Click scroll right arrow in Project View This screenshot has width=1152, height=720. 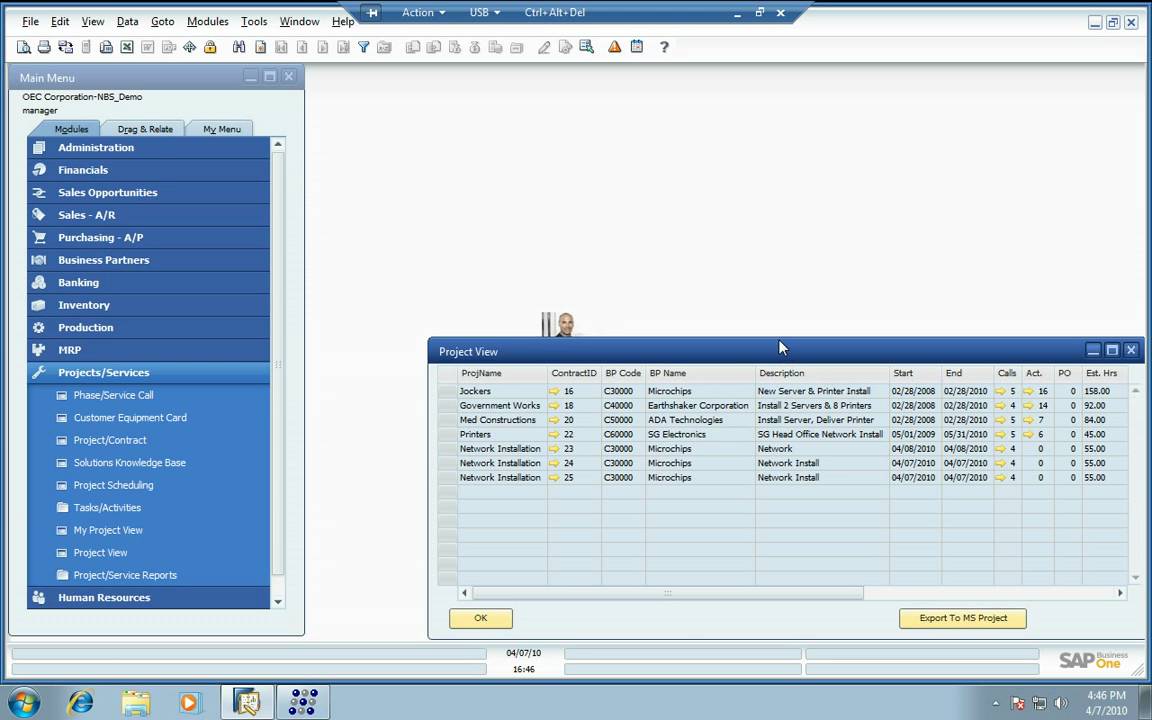1120,593
